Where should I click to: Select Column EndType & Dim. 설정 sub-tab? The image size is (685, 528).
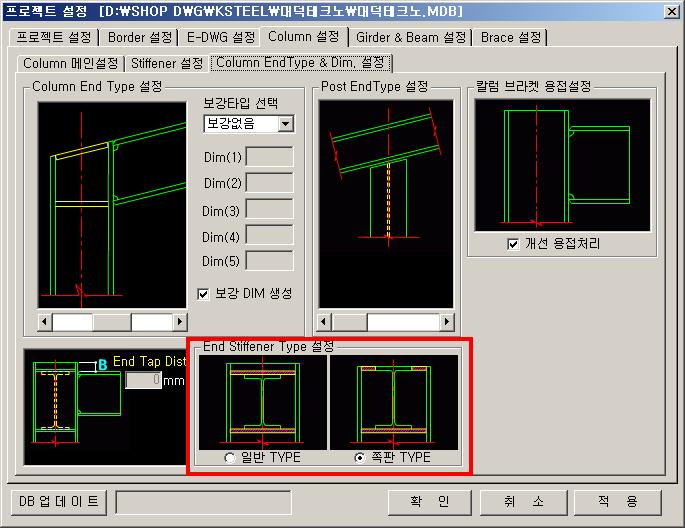tap(301, 63)
